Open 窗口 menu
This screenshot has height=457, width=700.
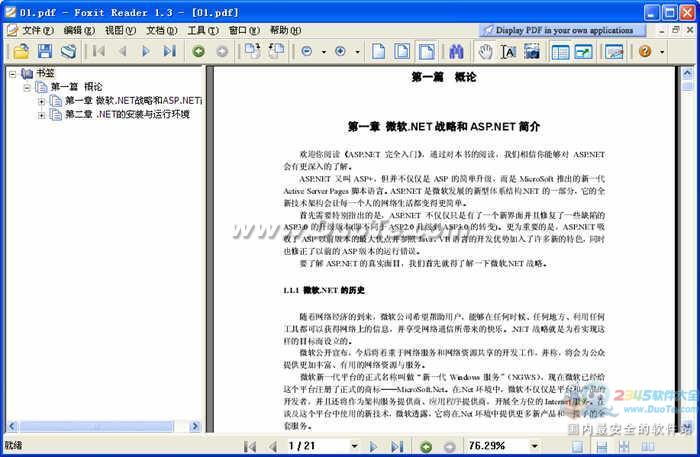click(244, 30)
